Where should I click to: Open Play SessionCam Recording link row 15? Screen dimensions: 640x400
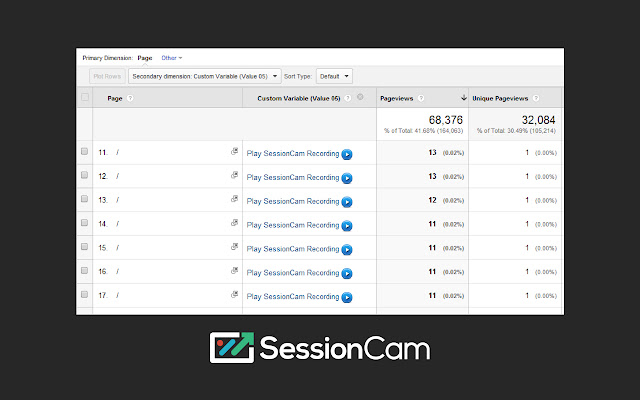[x=293, y=249]
